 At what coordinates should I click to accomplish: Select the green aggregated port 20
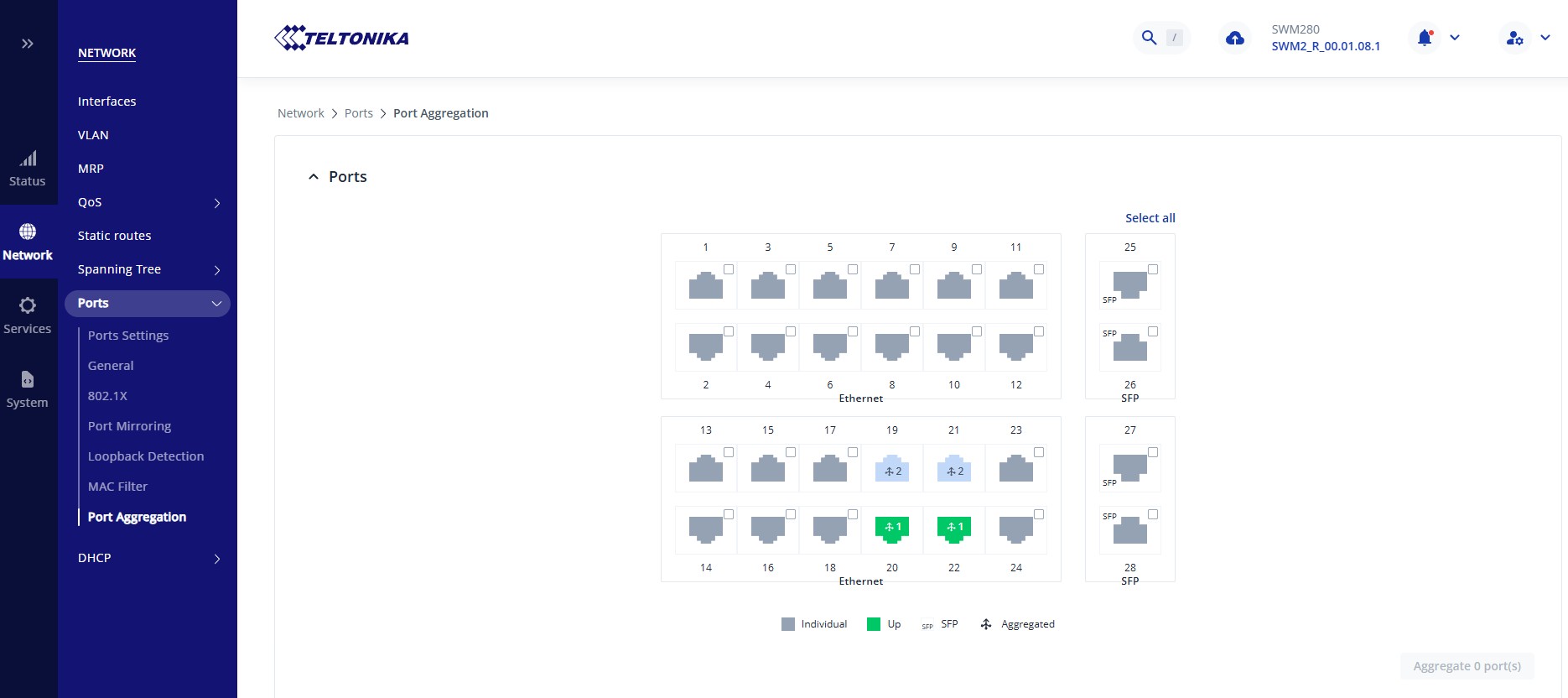pyautogui.click(x=892, y=529)
